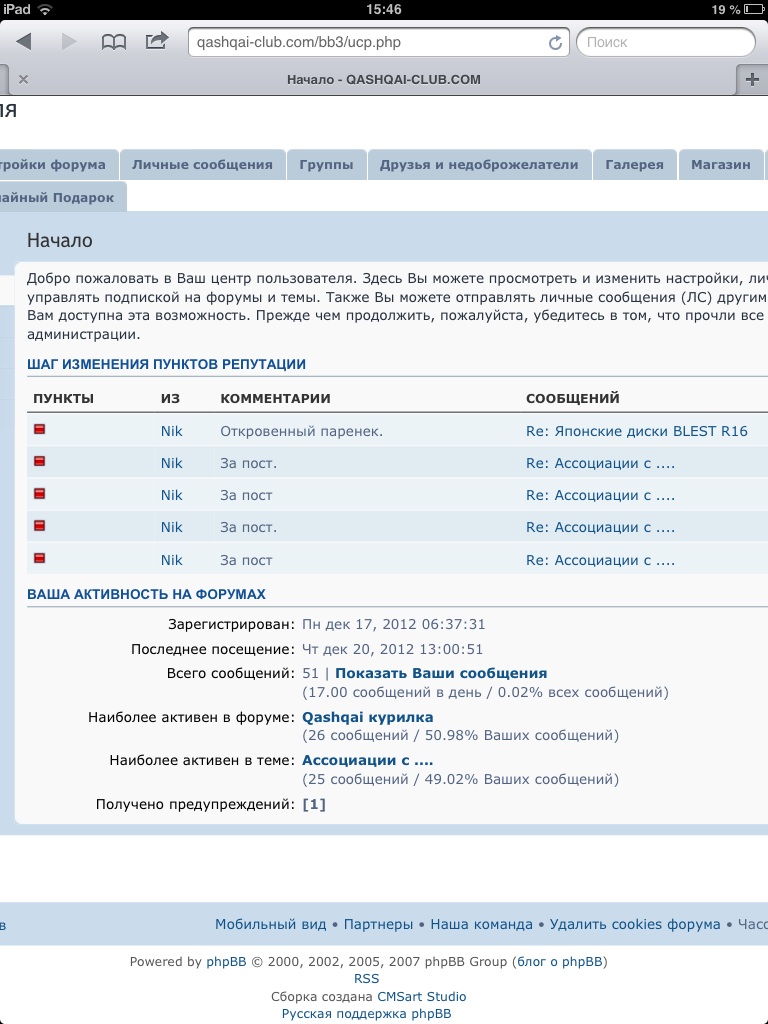Close the current tab with X
The height and width of the screenshot is (1024, 768).
[24, 80]
